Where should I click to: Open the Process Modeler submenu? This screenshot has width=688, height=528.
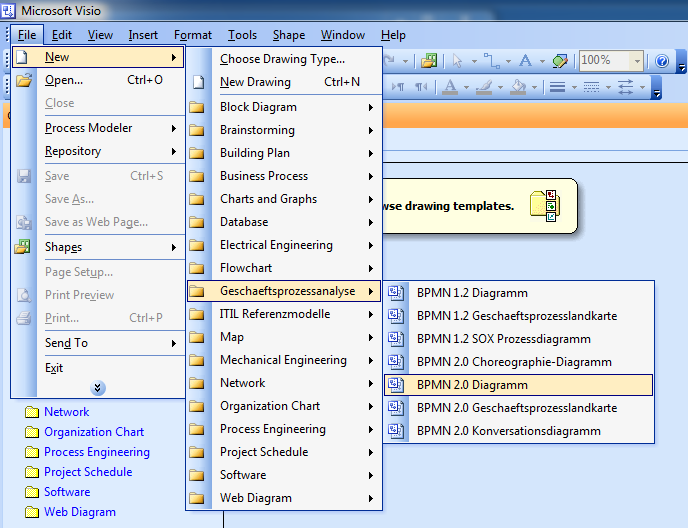pyautogui.click(x=97, y=128)
